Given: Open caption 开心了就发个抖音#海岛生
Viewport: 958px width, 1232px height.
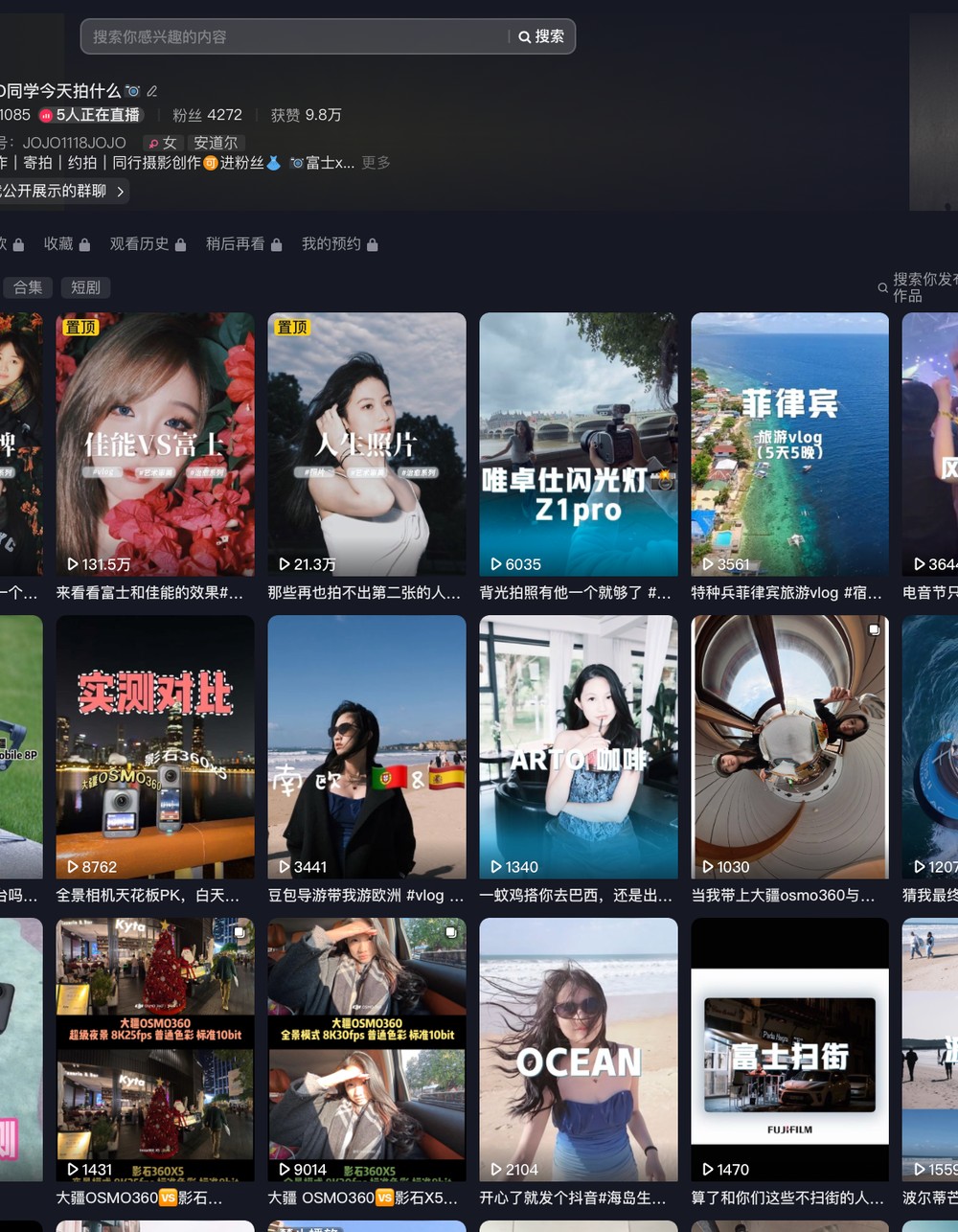Looking at the screenshot, I should click(573, 1198).
